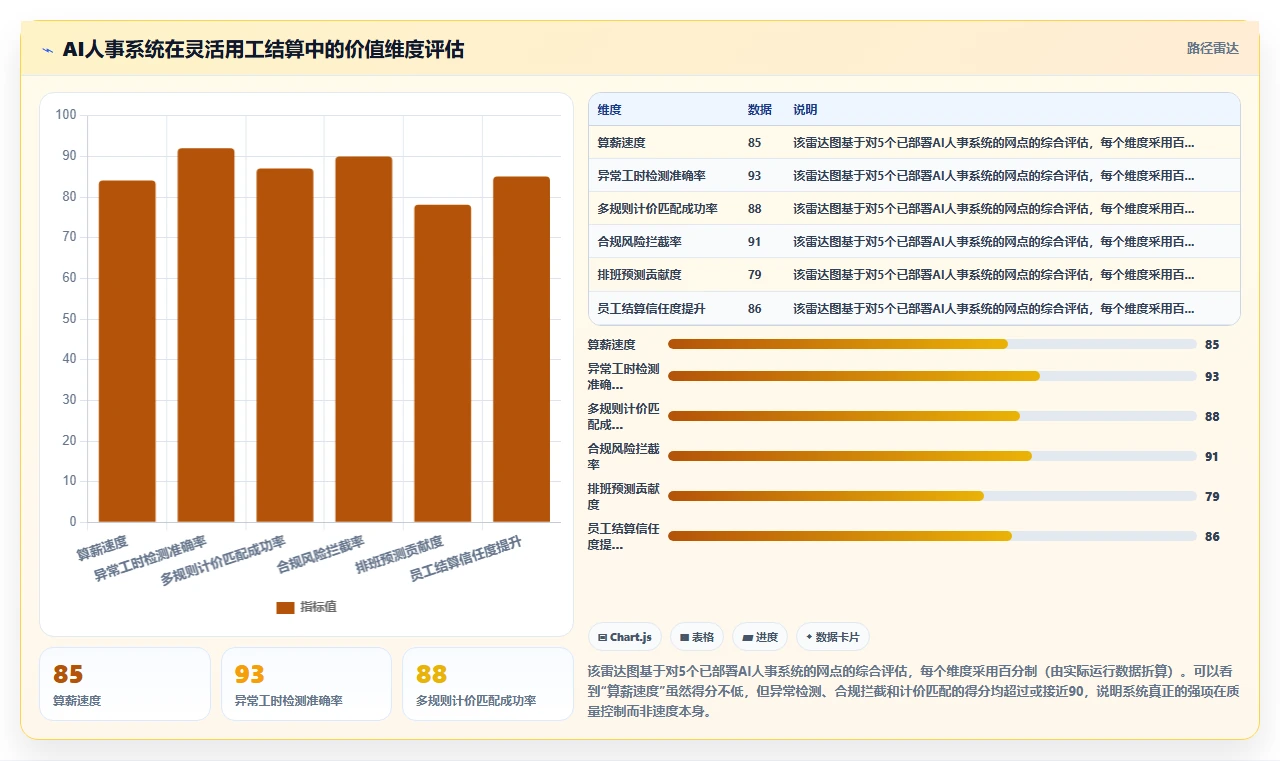
Task: Open the 88 多规则计价匹配成功率 data card
Action: [x=488, y=684]
